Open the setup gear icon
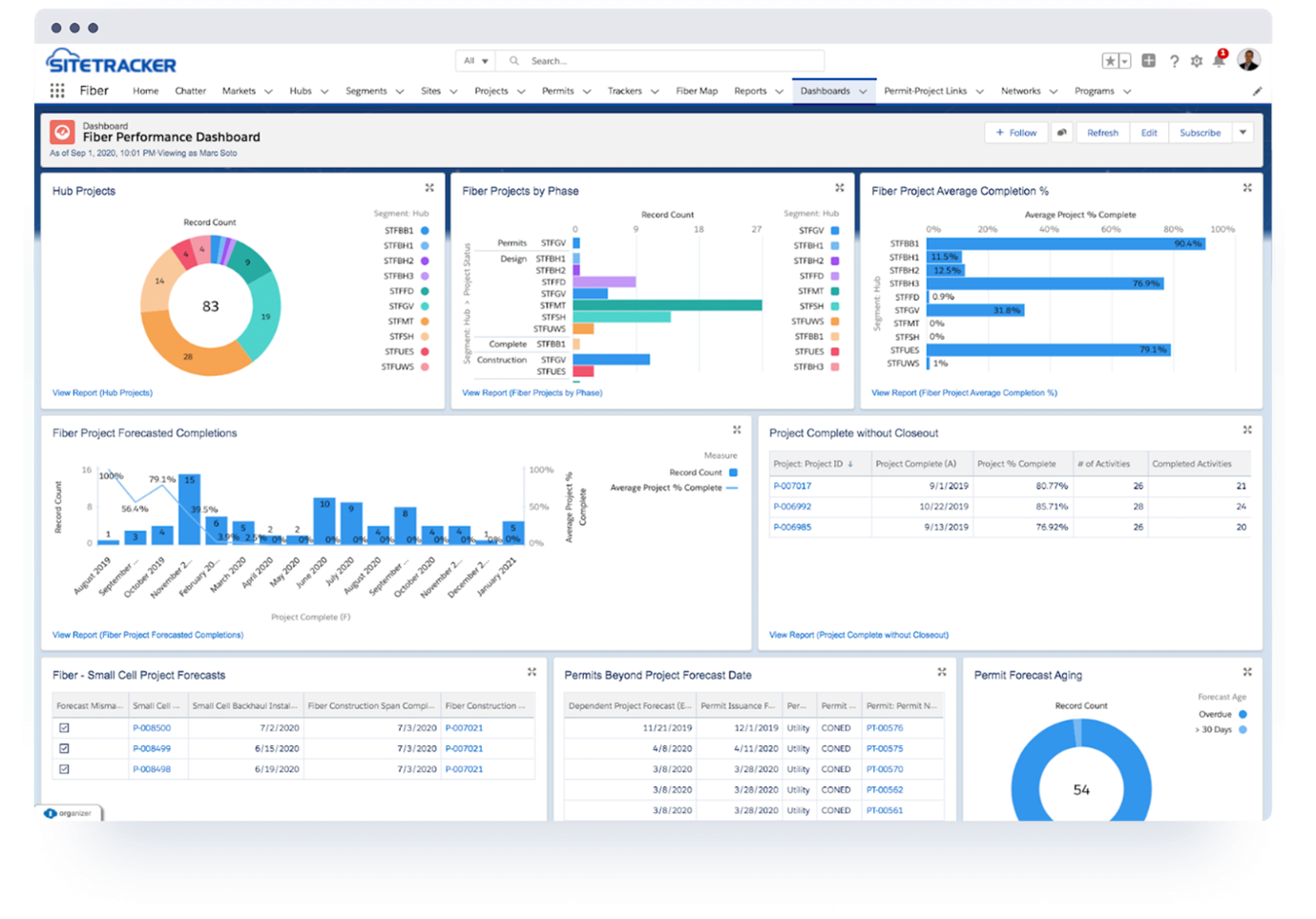This screenshot has width=1316, height=919. pos(1196,61)
